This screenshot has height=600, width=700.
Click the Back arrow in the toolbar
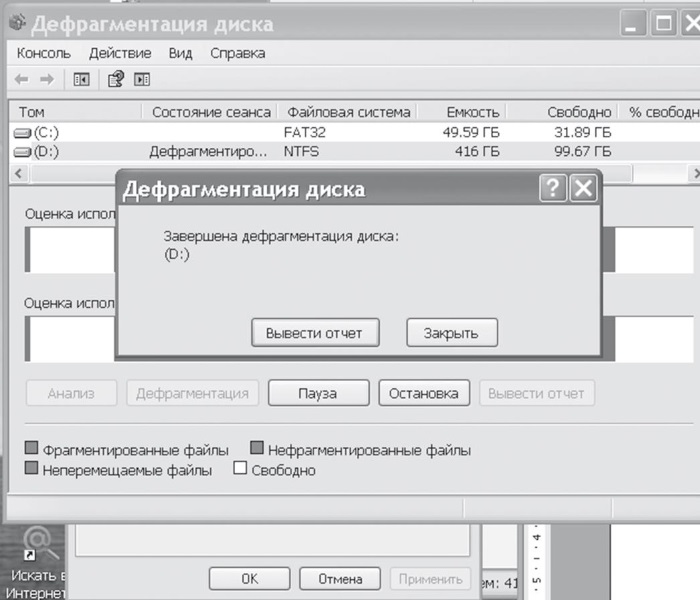pos(21,79)
